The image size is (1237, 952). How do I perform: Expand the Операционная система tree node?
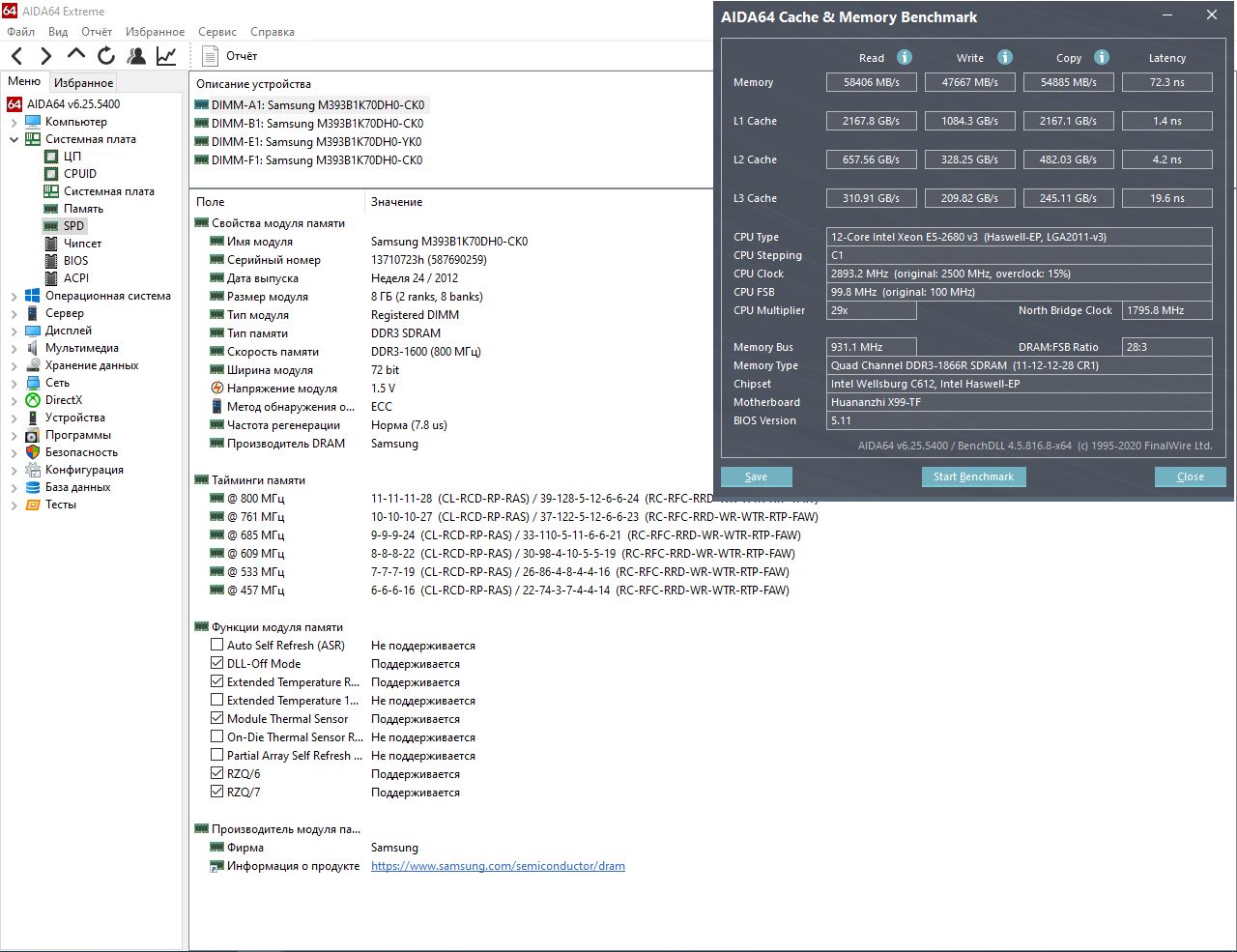[14, 296]
